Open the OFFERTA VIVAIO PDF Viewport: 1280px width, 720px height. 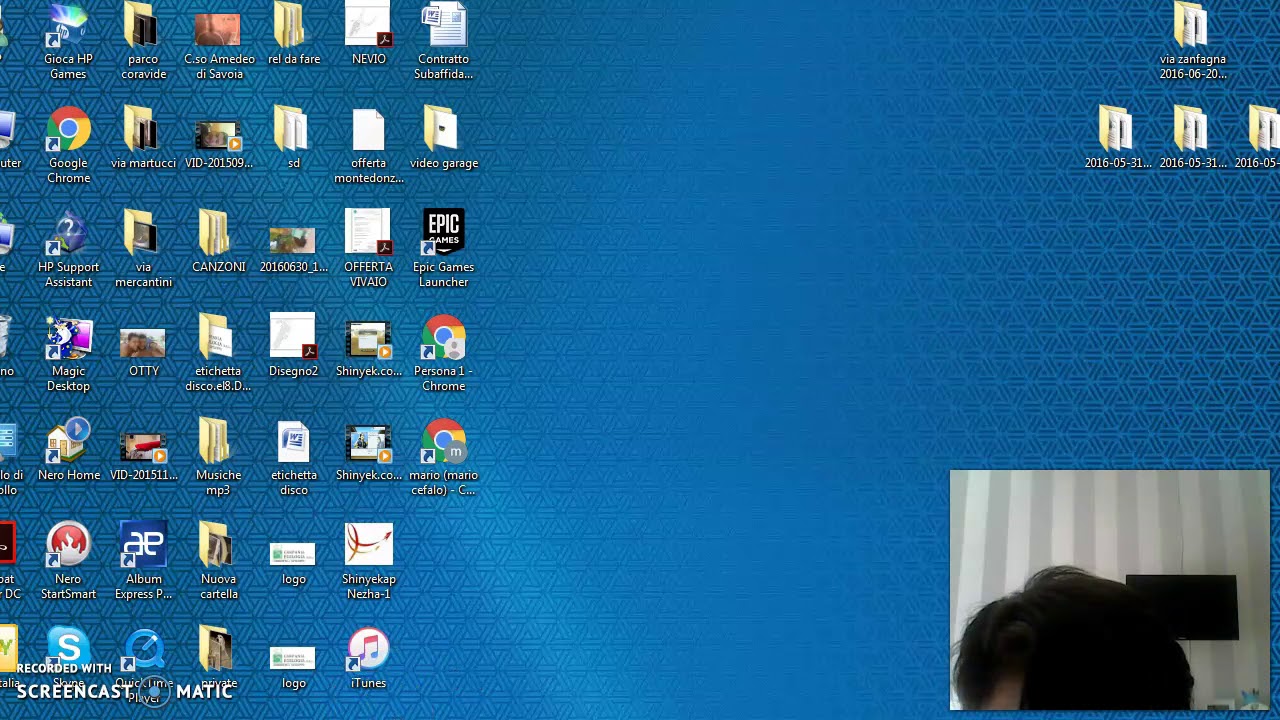(368, 249)
